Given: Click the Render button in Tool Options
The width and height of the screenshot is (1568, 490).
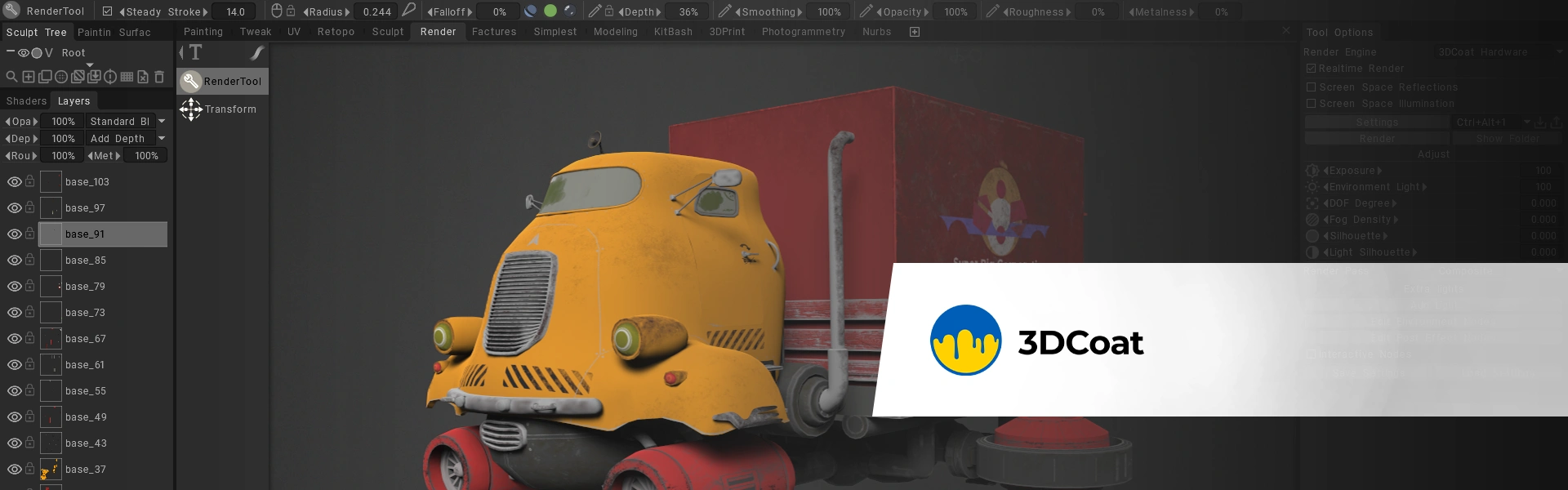Looking at the screenshot, I should [1377, 139].
